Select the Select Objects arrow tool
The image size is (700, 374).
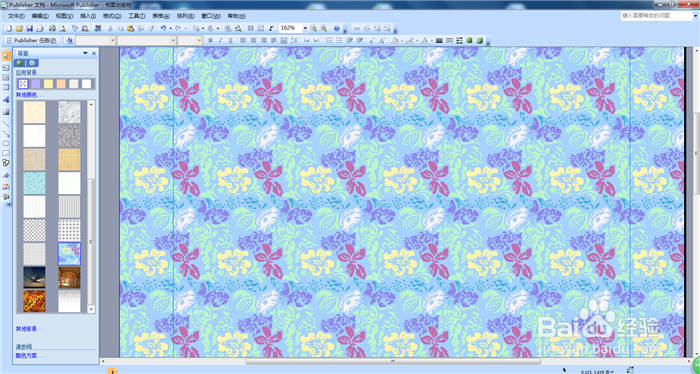coord(6,56)
